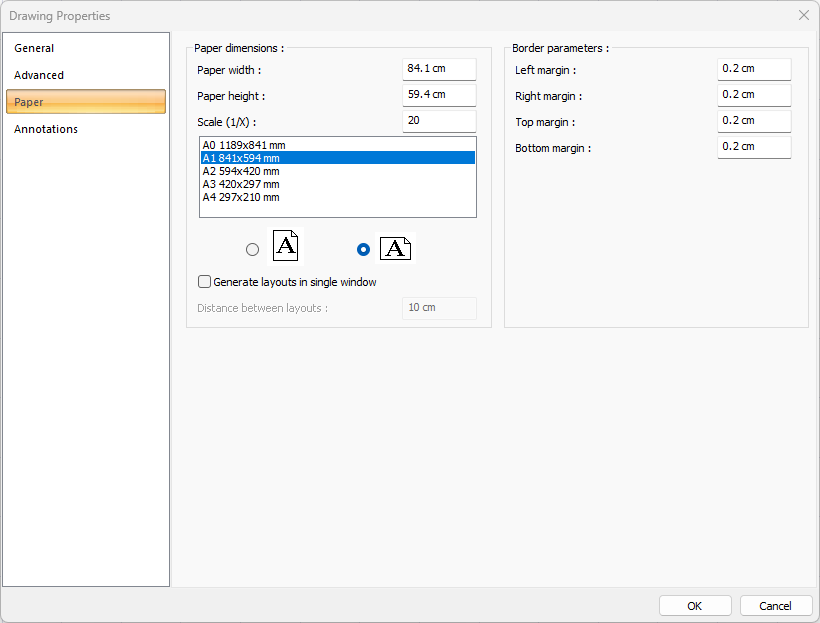Click the Paper width input field

click(439, 69)
